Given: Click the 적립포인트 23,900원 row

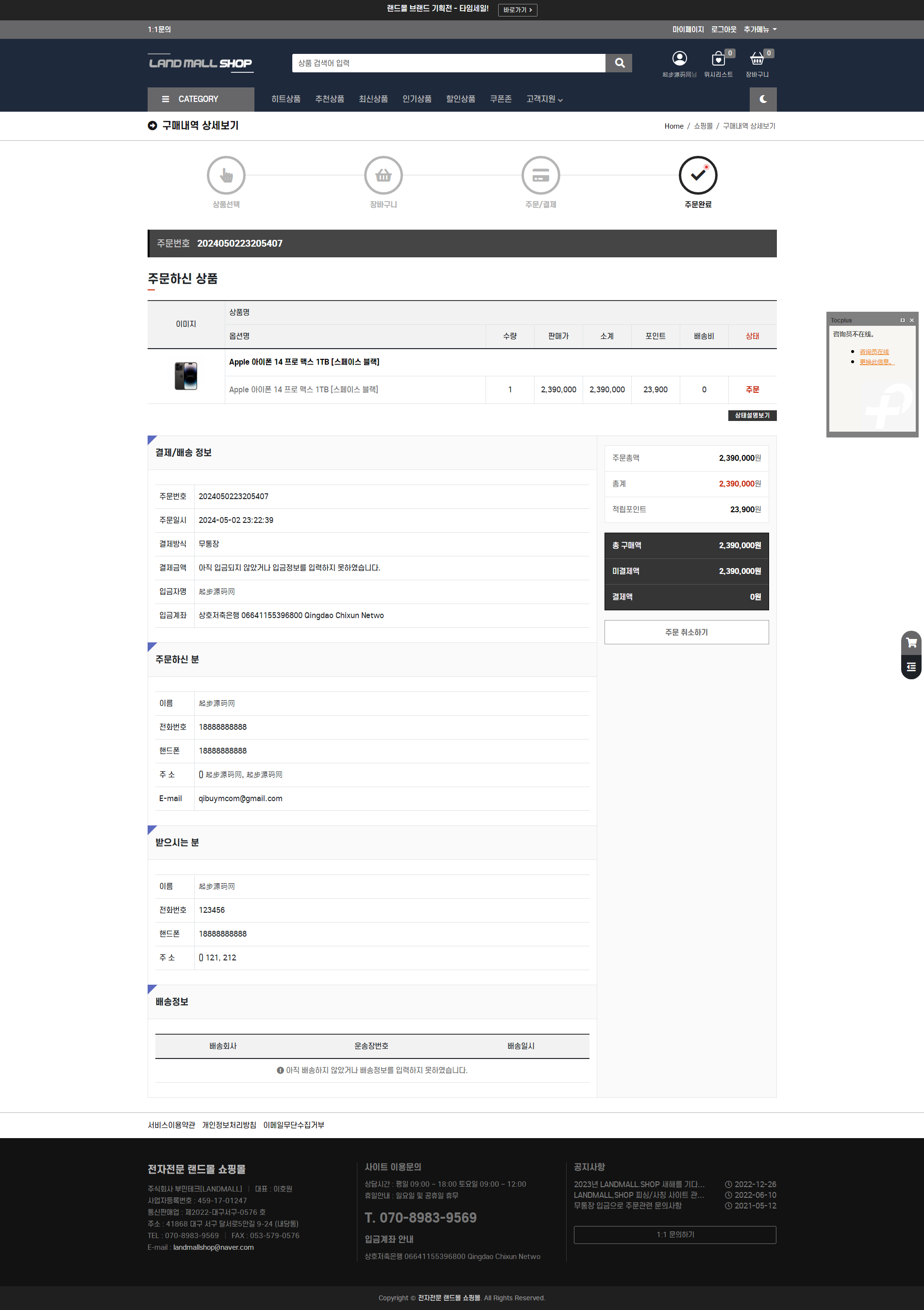Looking at the screenshot, I should click(x=687, y=509).
